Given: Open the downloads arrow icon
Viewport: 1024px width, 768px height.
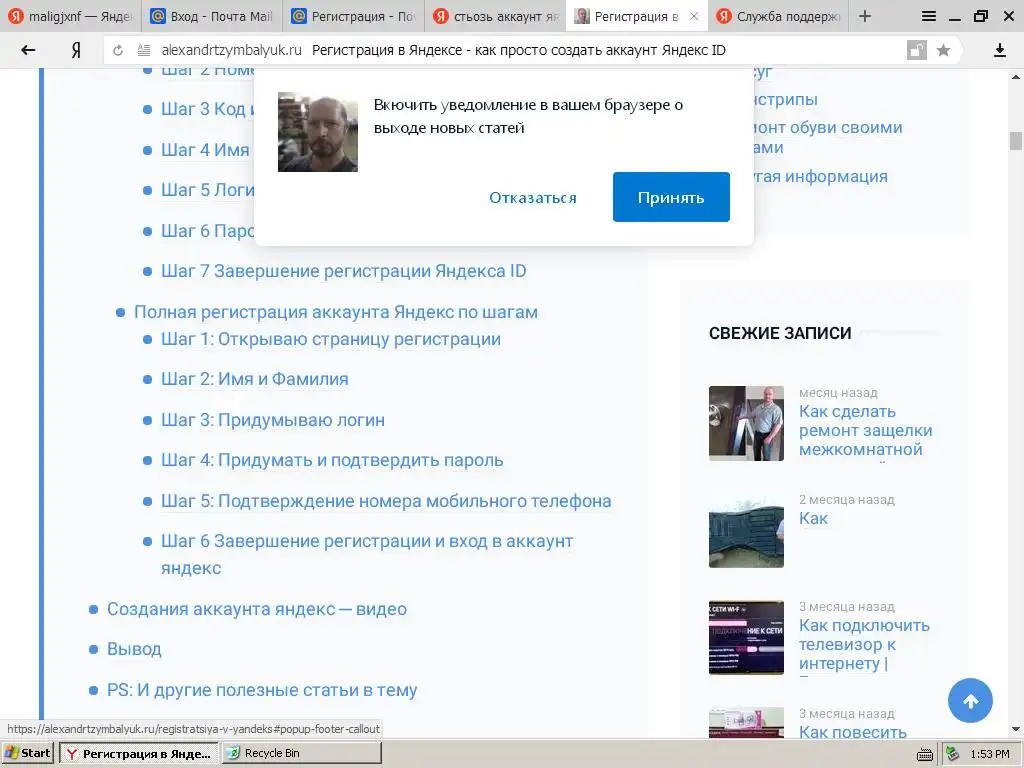Looking at the screenshot, I should (x=999, y=50).
